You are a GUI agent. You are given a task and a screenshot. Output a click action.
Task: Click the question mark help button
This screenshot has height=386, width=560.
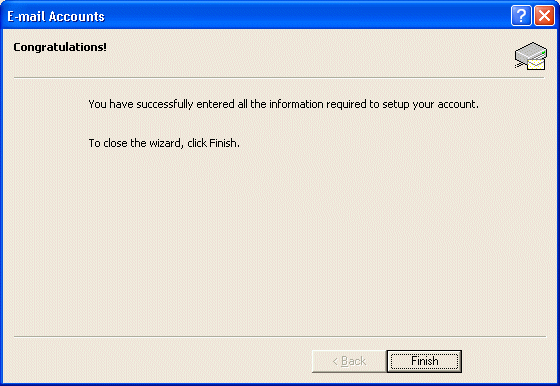tap(521, 16)
